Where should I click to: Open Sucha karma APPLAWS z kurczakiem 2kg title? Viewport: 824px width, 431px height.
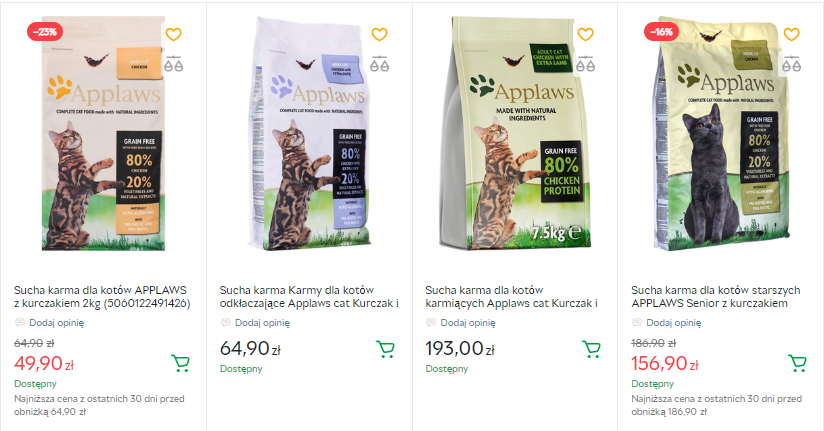[x=102, y=296]
